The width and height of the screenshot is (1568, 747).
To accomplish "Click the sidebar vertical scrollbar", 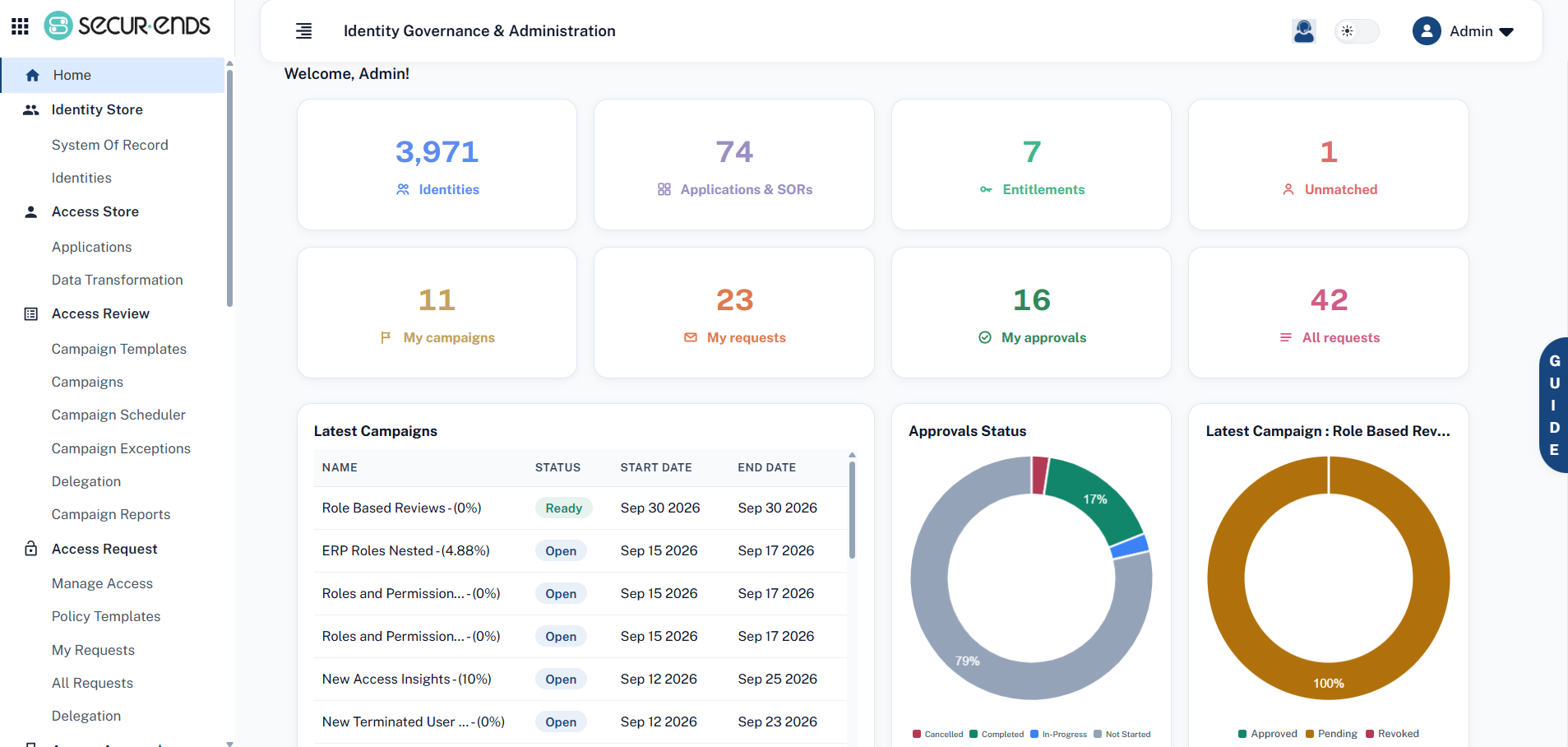I will (229, 189).
